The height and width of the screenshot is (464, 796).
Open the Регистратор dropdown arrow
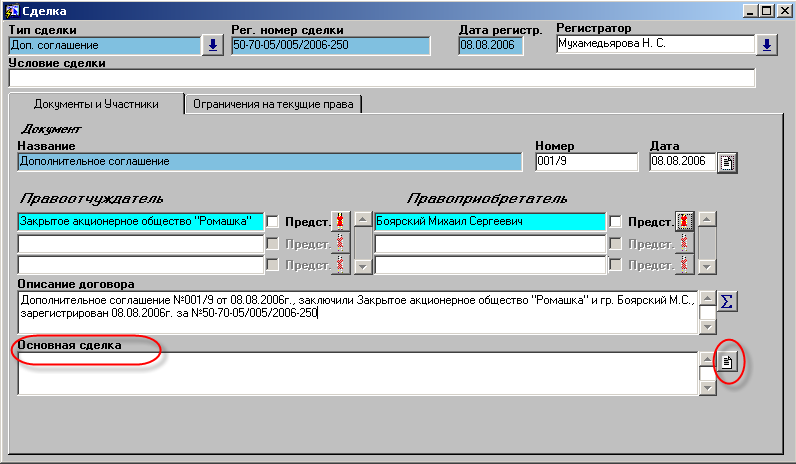[767, 45]
